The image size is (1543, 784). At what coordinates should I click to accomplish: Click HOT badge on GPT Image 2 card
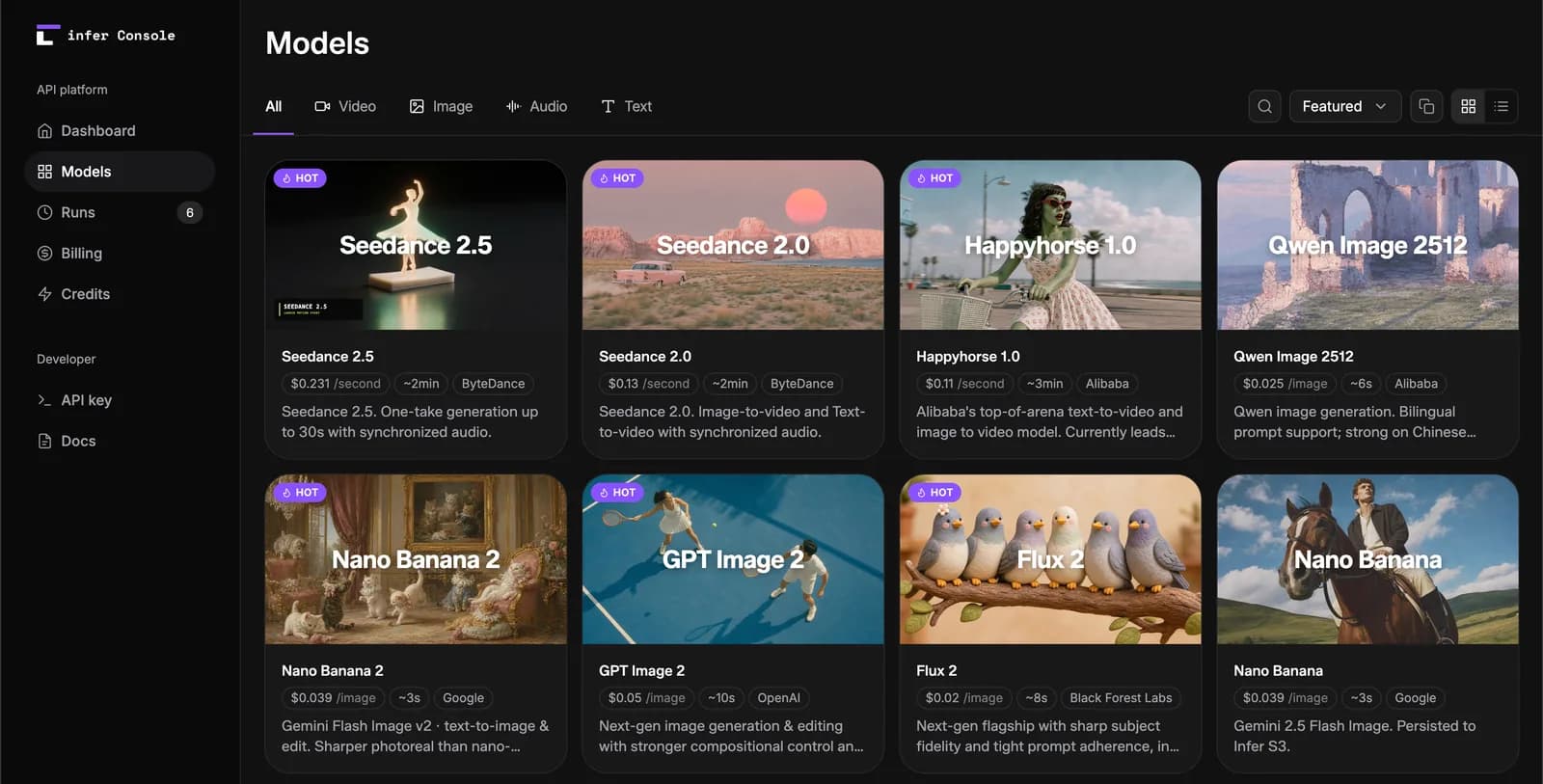(617, 493)
